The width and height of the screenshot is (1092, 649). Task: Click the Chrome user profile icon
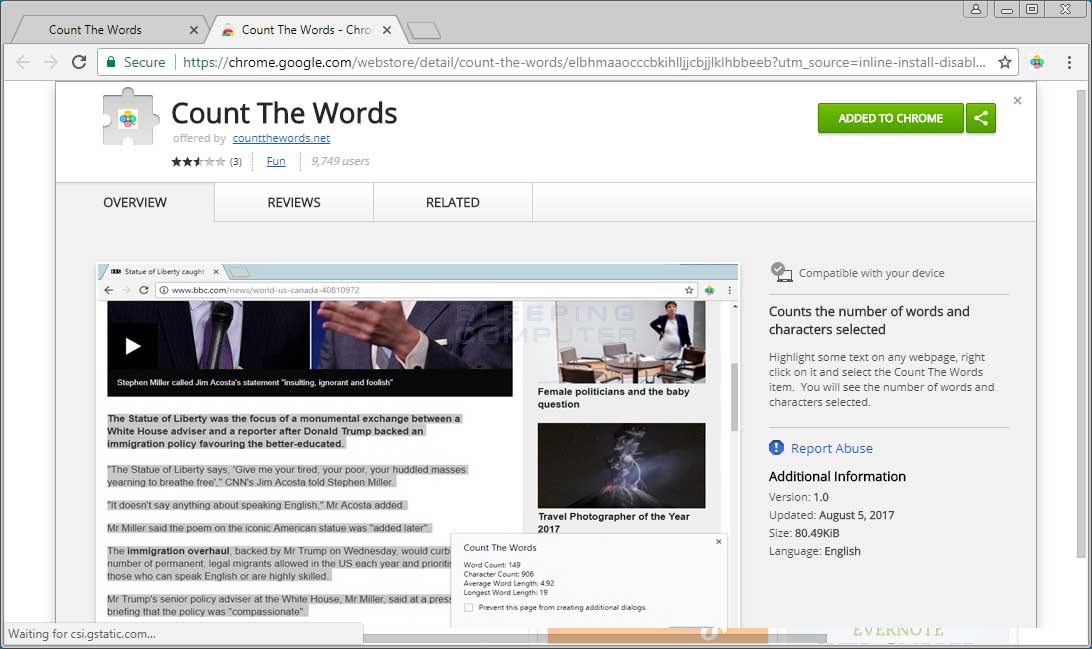pos(976,9)
